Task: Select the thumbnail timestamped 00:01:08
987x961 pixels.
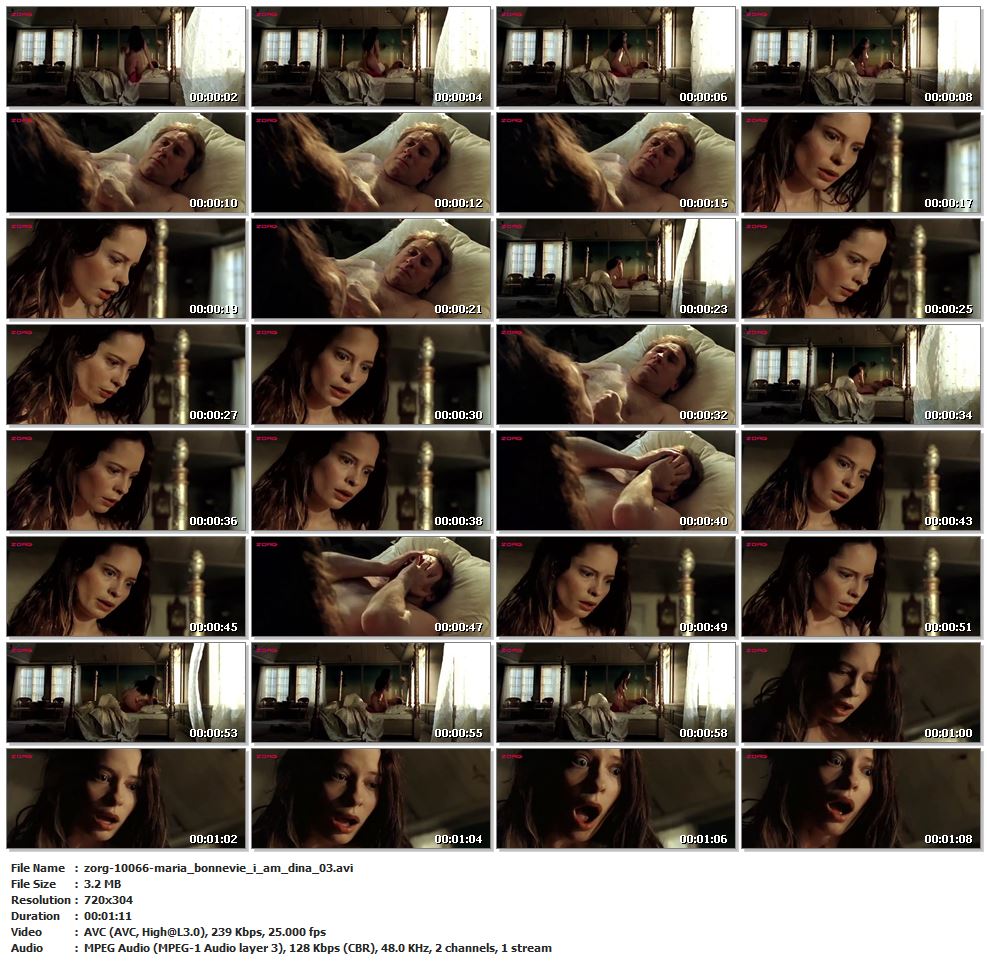Action: click(x=861, y=799)
